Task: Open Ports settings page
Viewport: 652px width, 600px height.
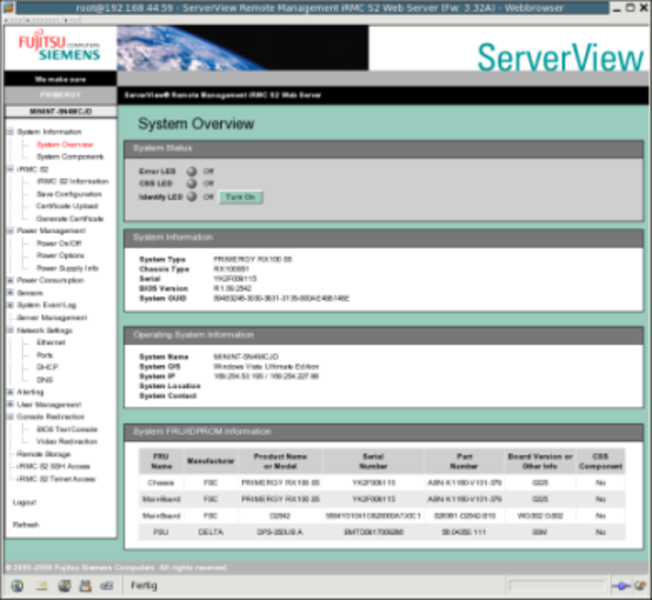Action: tap(44, 355)
